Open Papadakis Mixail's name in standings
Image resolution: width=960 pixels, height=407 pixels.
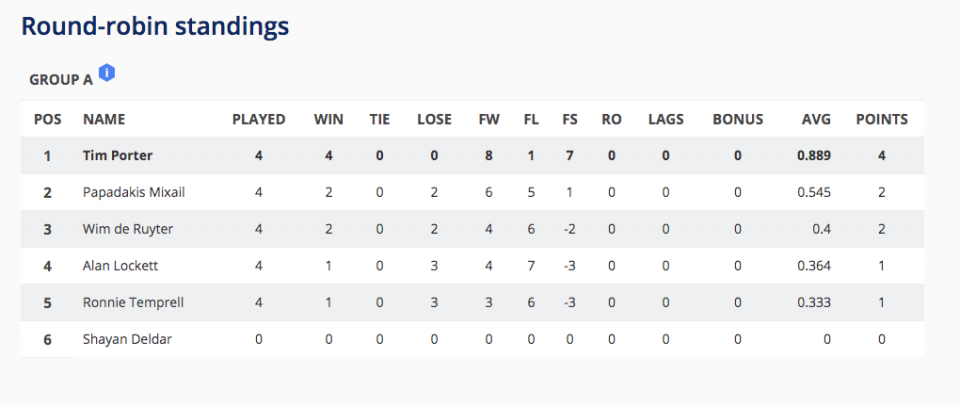click(x=133, y=192)
